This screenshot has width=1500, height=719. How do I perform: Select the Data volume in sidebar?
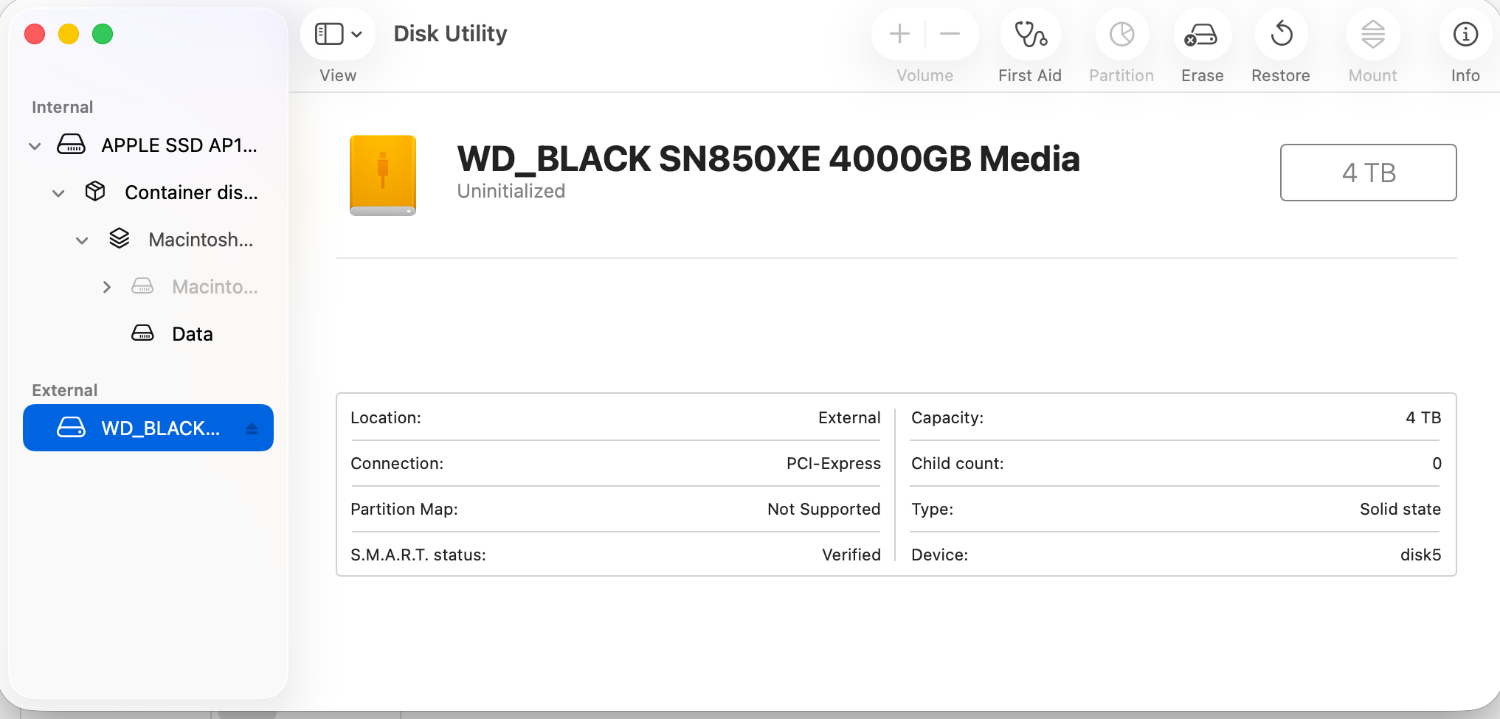[191, 334]
